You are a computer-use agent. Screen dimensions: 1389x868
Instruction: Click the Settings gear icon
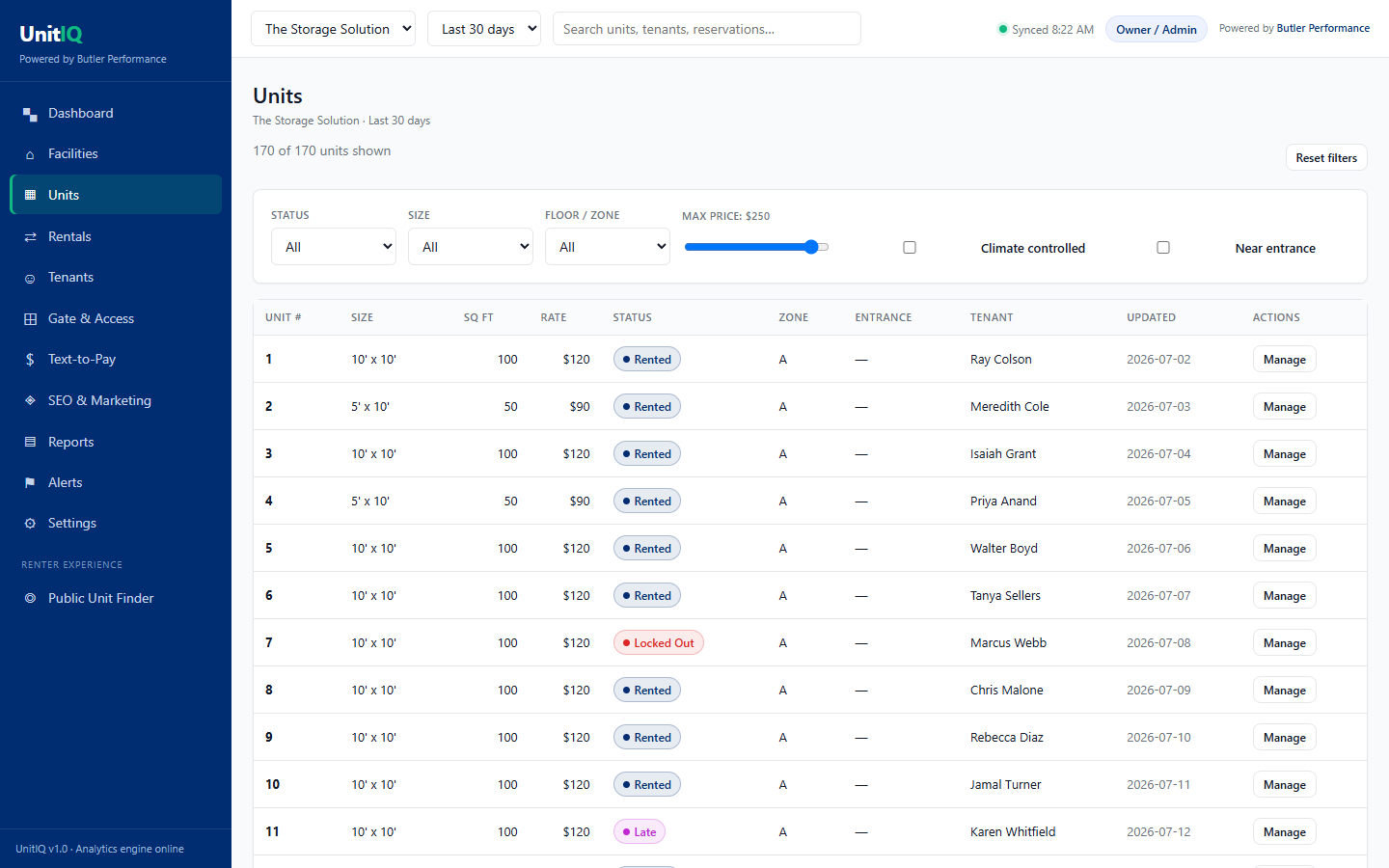point(30,523)
